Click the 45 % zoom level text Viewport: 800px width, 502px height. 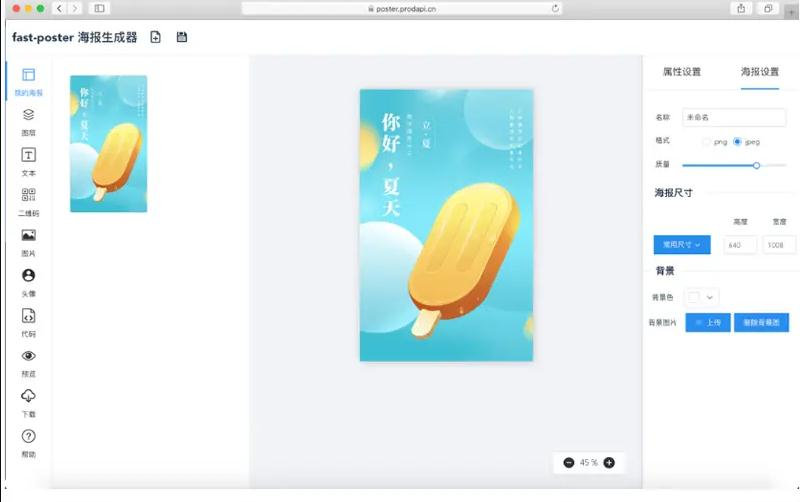589,463
